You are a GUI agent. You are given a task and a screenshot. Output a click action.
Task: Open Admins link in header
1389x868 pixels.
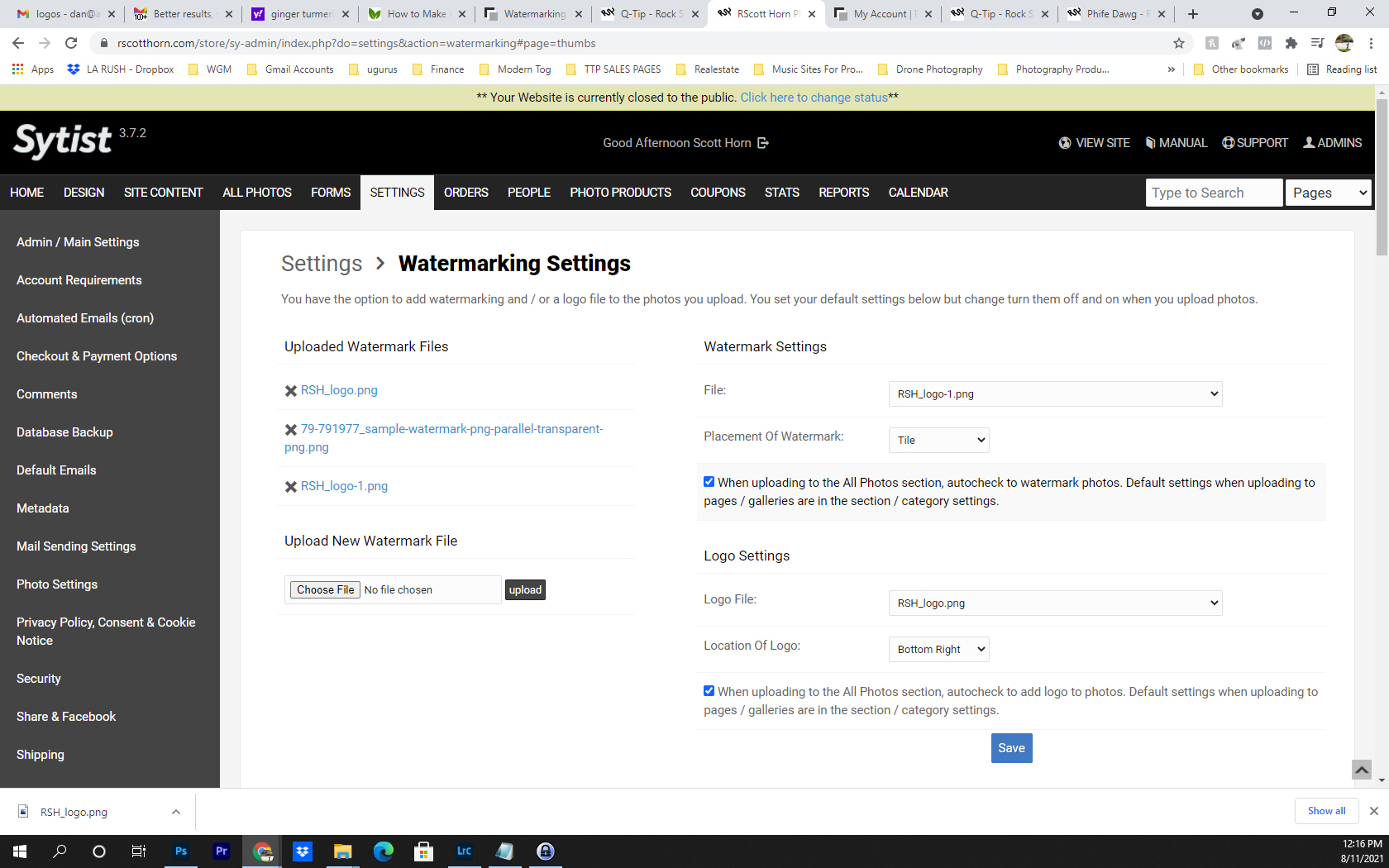tap(1333, 143)
